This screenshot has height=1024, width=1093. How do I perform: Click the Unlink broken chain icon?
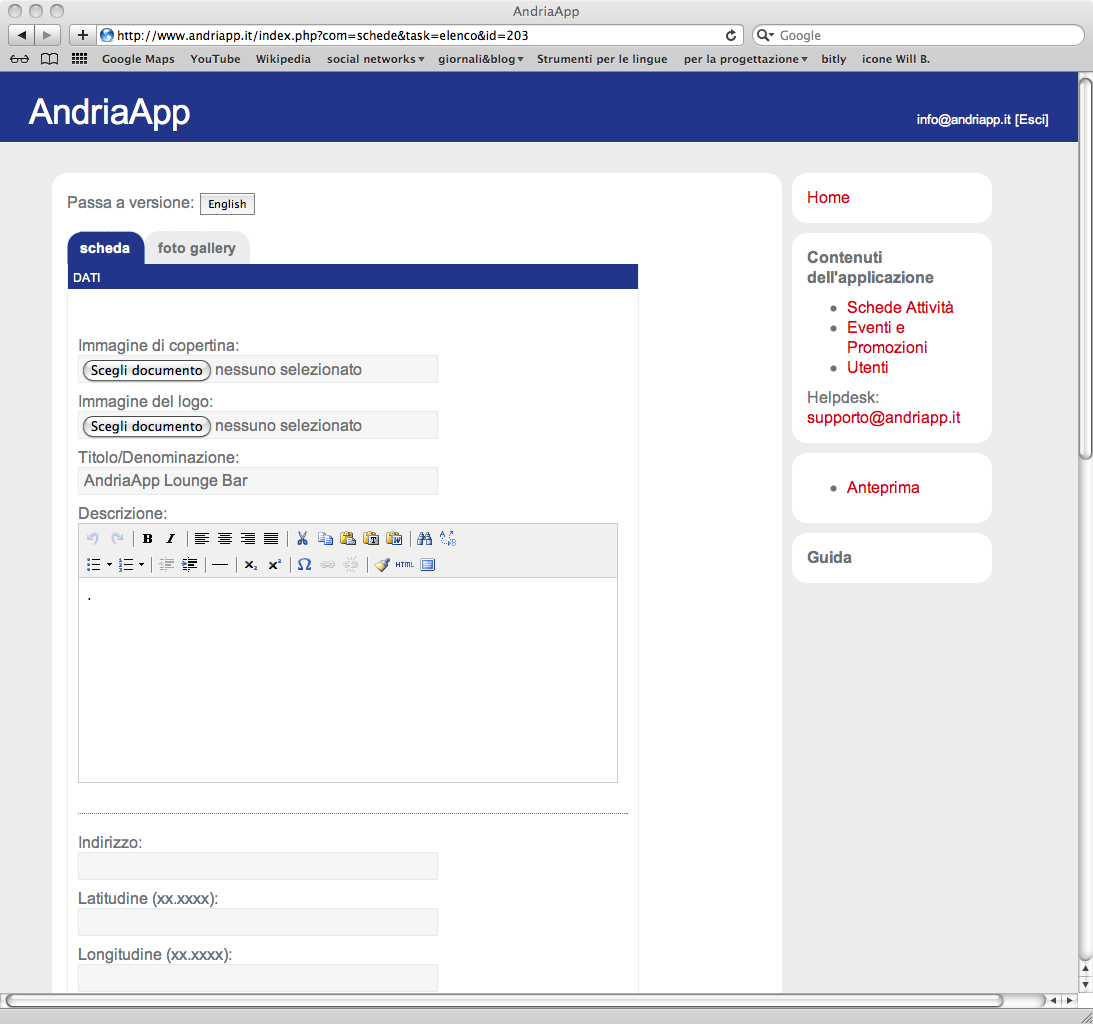(351, 565)
